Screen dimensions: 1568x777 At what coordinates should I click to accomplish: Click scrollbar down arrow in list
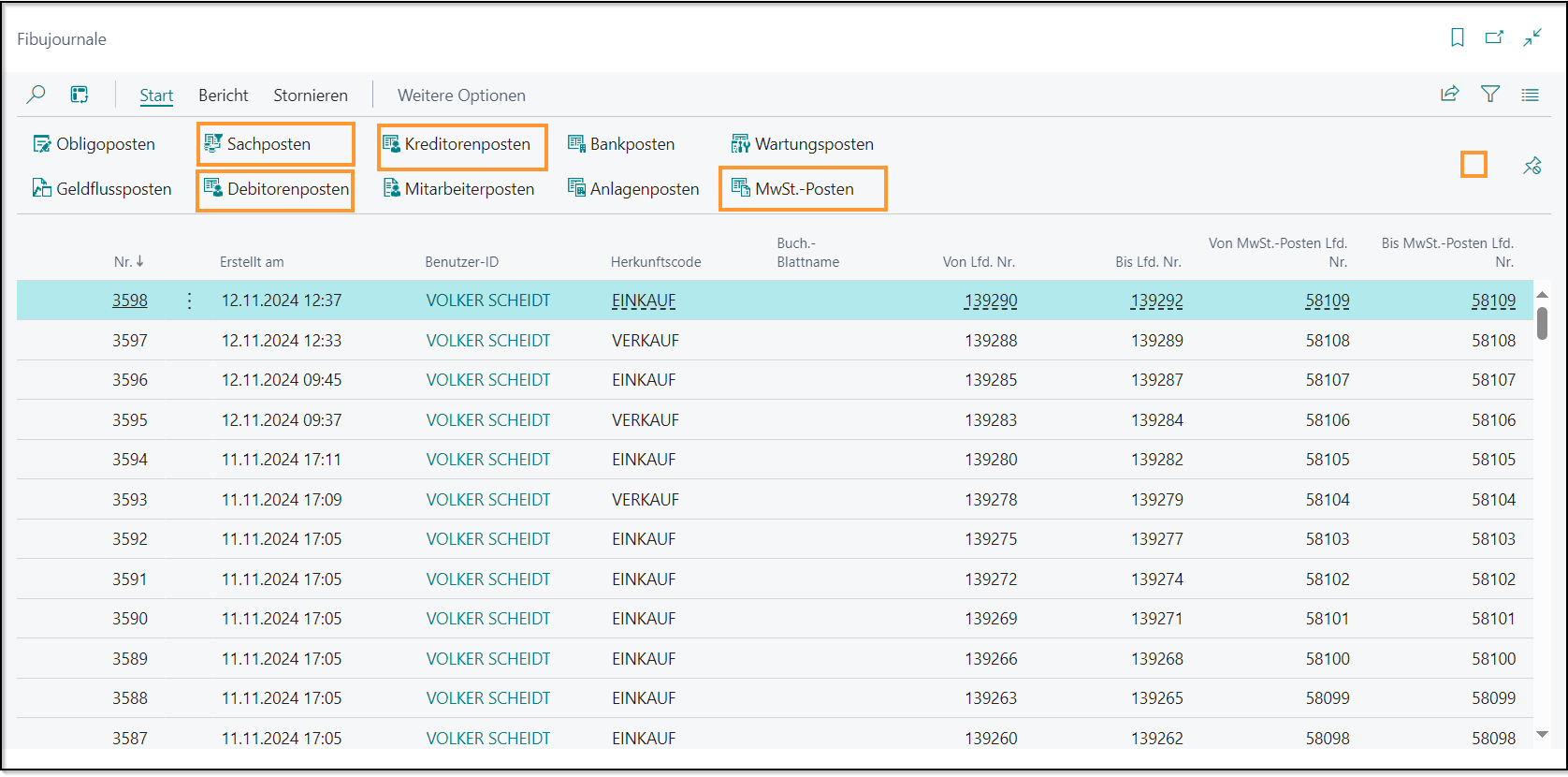pos(1542,735)
